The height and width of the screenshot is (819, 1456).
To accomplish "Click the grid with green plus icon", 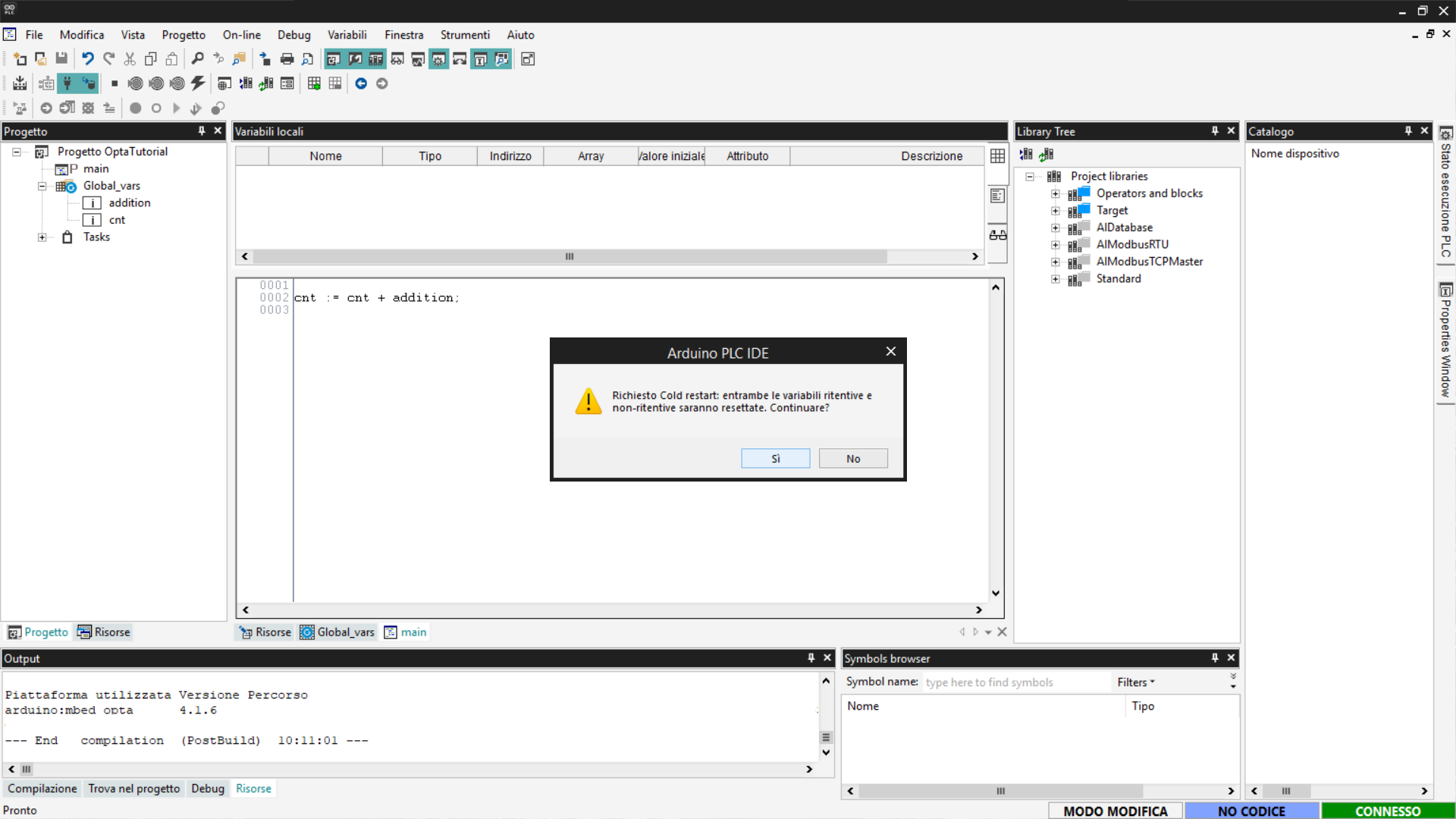I will [x=314, y=83].
